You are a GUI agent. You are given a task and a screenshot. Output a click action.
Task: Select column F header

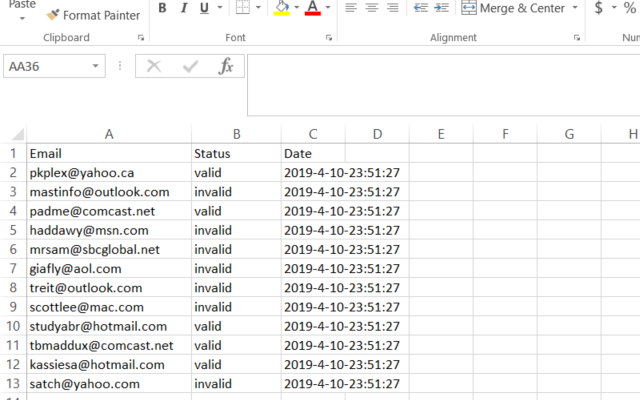505,134
